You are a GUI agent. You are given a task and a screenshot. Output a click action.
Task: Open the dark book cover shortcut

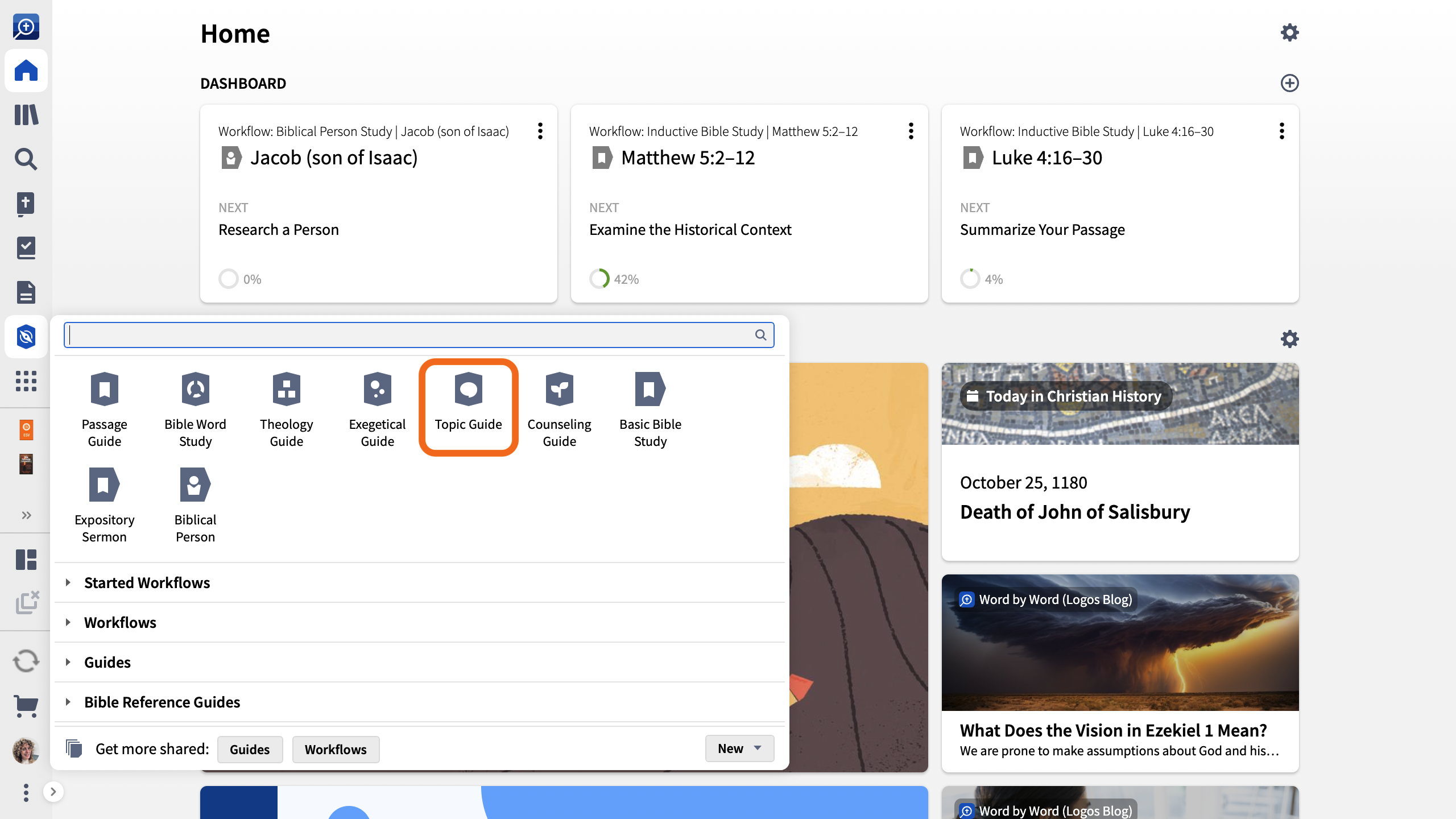26,464
